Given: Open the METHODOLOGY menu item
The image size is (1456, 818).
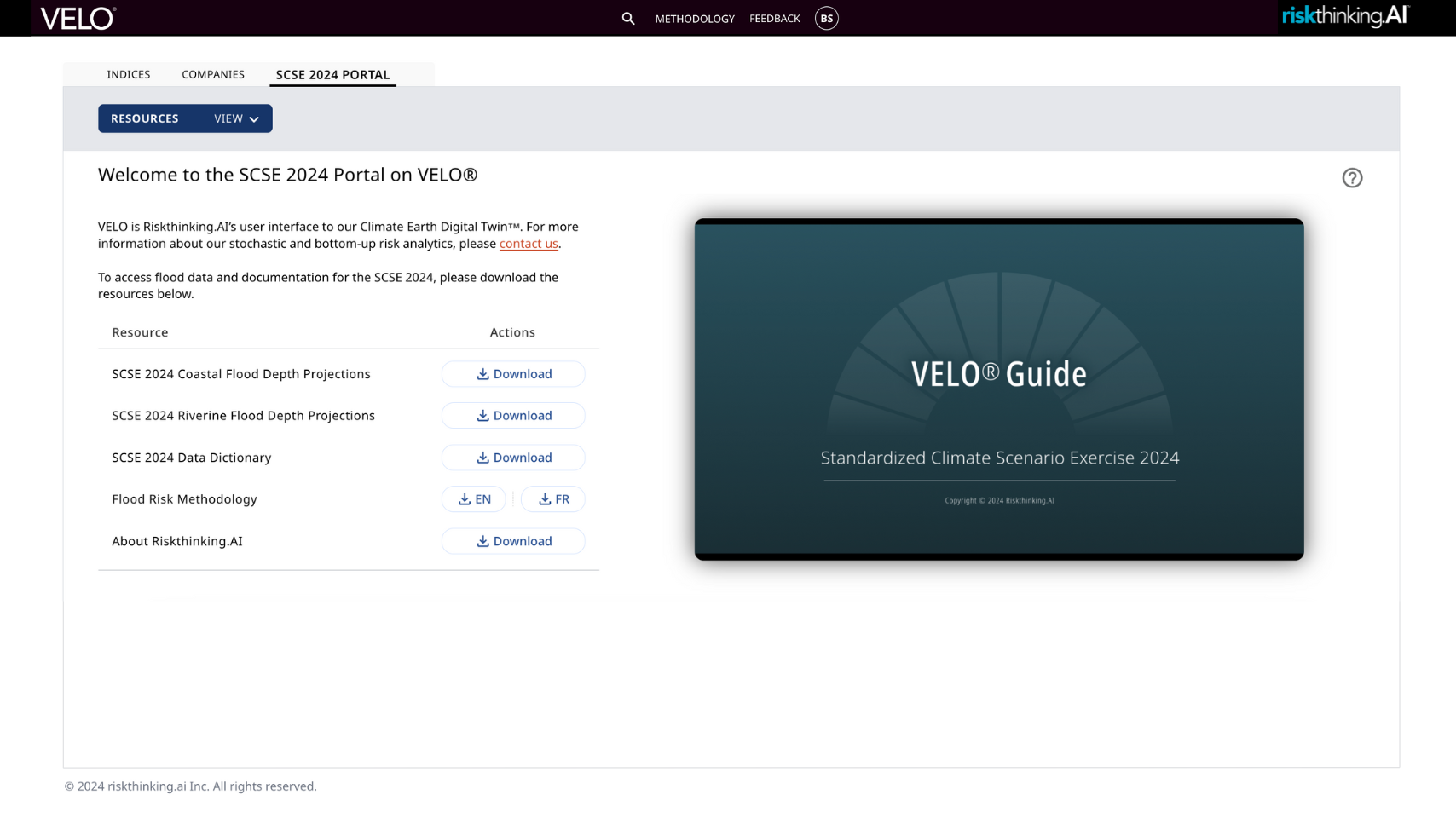Looking at the screenshot, I should pos(695,19).
